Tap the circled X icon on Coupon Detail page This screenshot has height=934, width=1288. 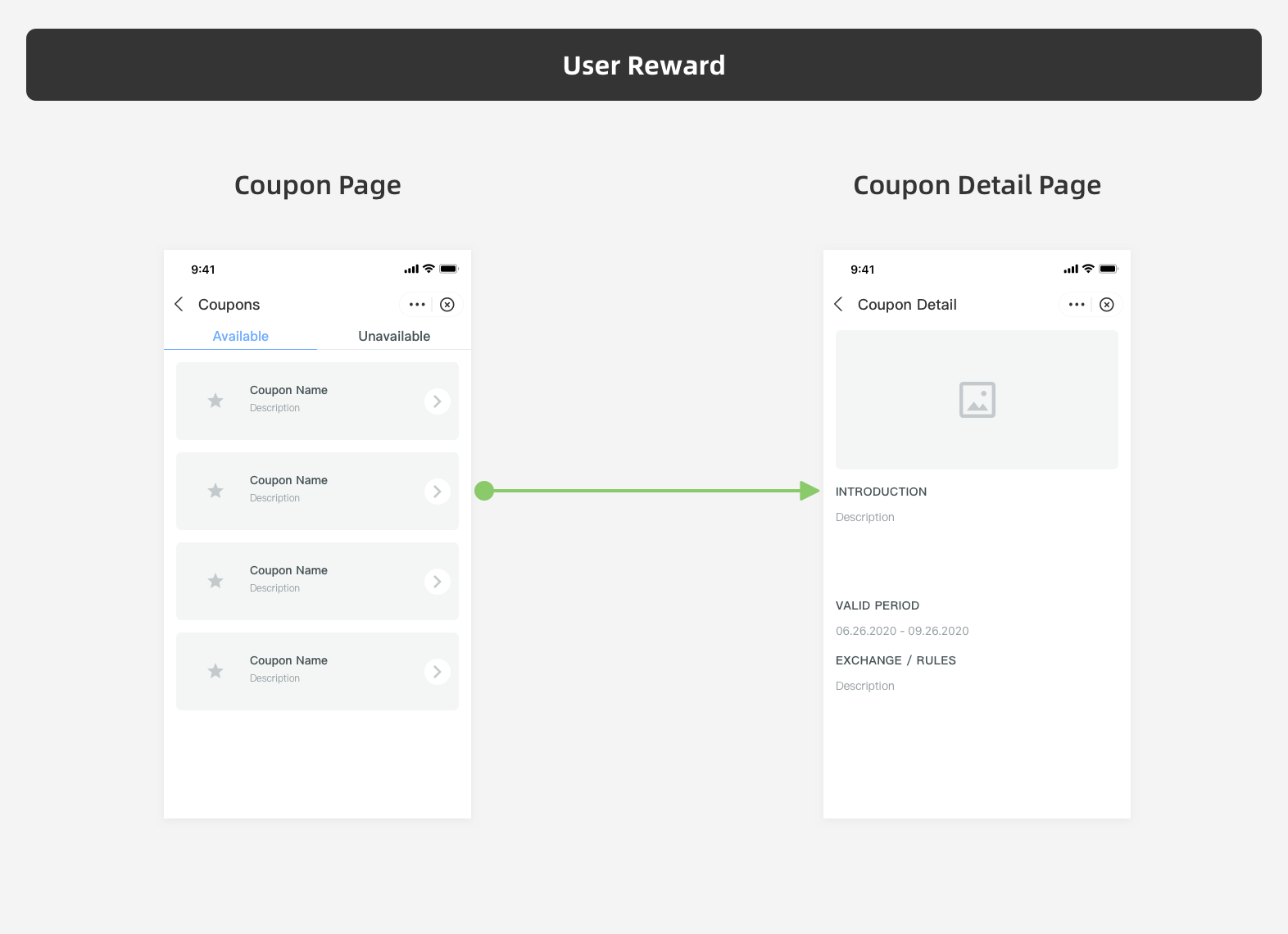click(1107, 305)
